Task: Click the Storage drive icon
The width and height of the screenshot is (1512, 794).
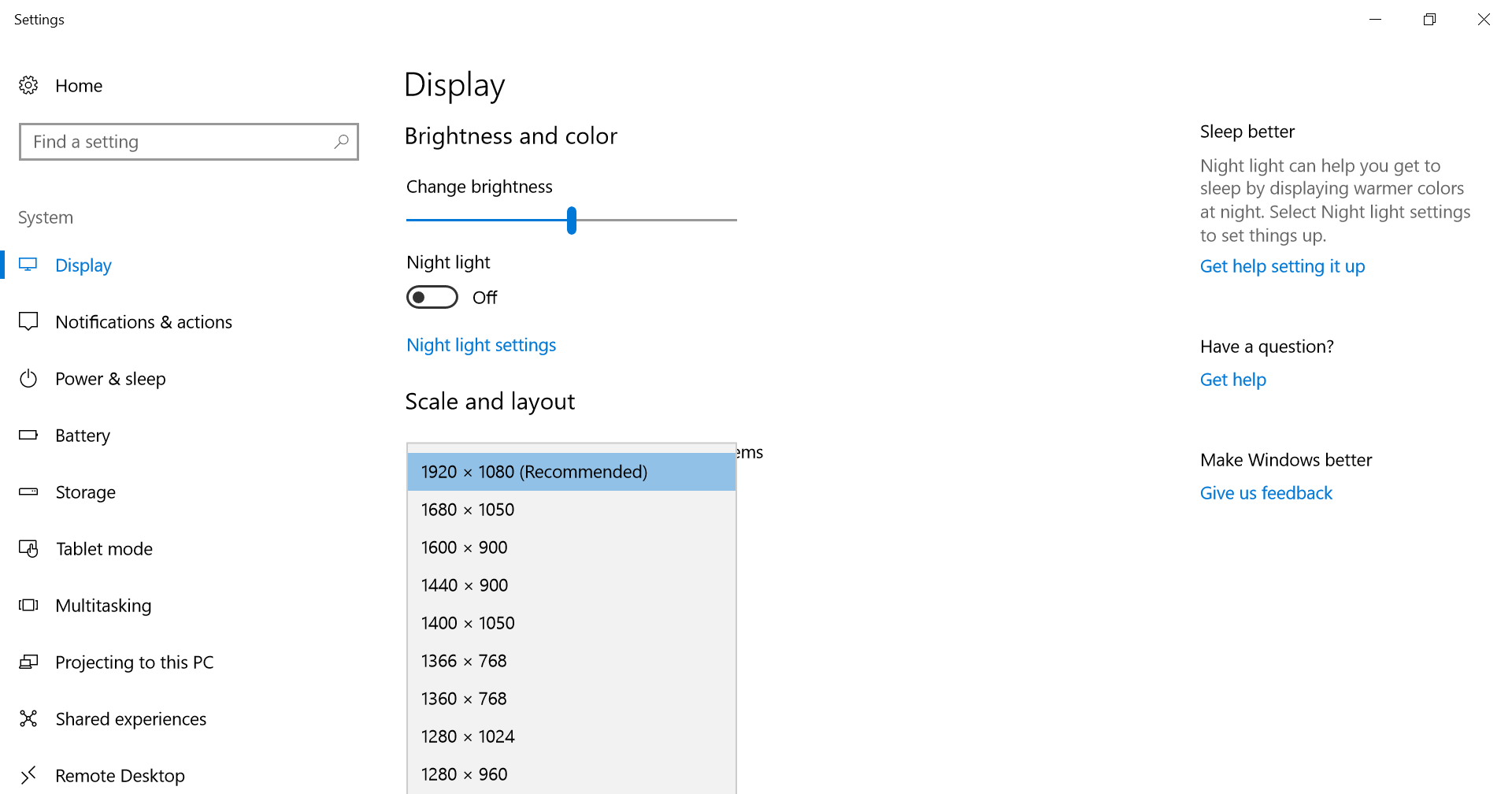Action: tap(28, 492)
